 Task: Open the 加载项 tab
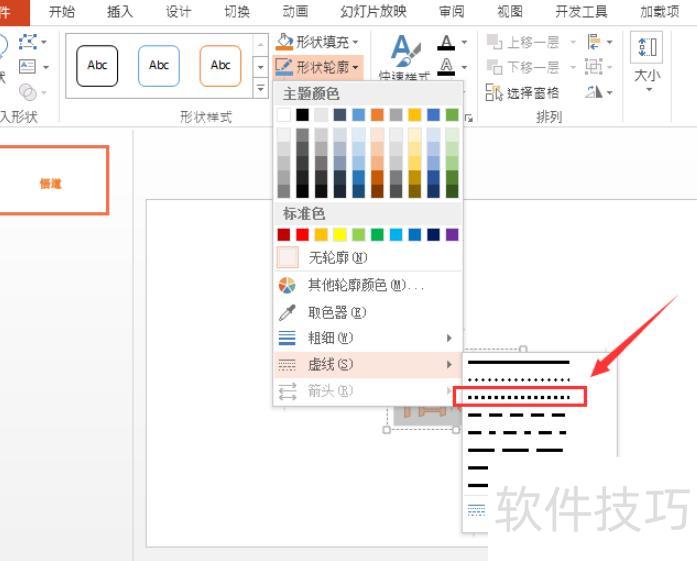[x=660, y=12]
